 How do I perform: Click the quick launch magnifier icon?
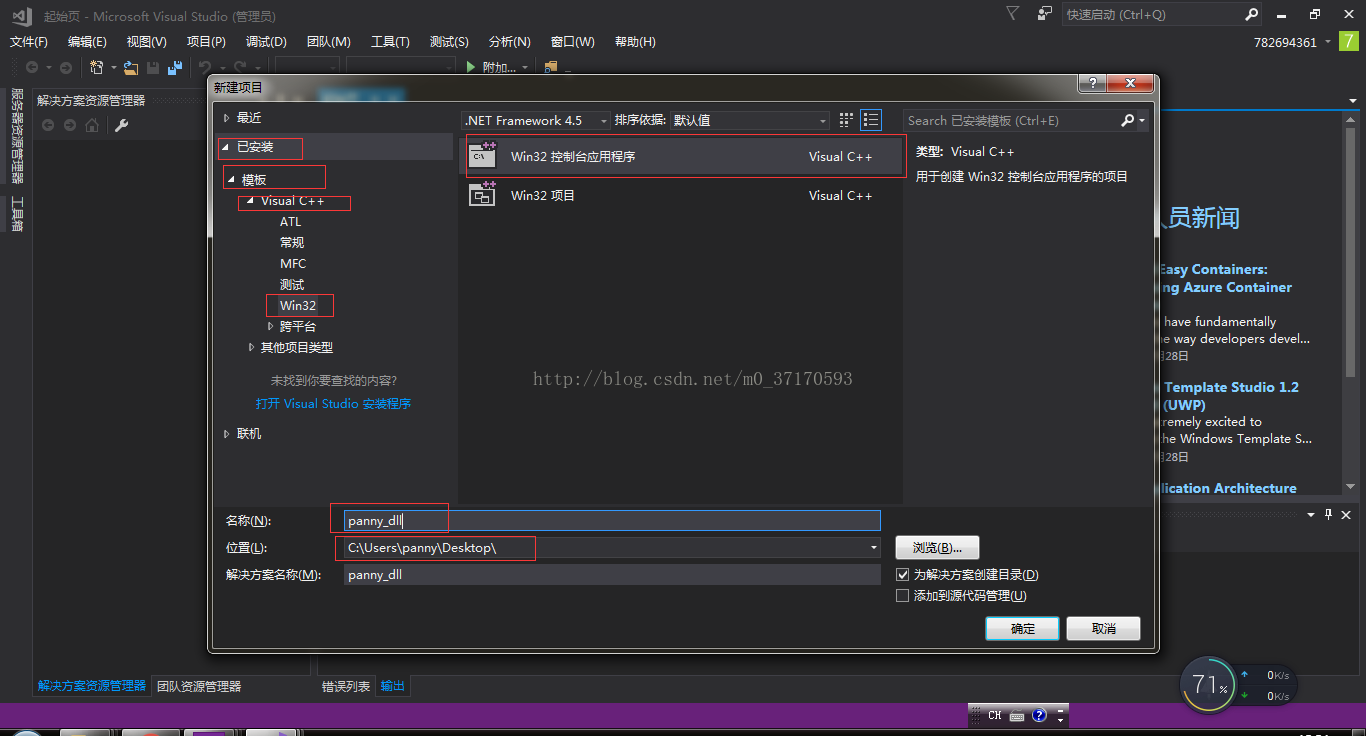click(1252, 14)
